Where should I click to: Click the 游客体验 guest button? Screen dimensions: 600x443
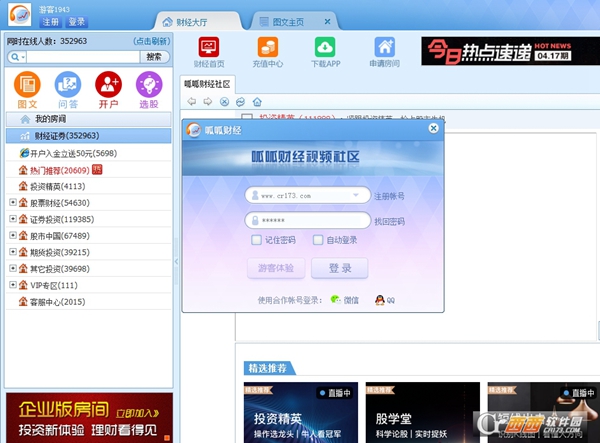[x=276, y=268]
